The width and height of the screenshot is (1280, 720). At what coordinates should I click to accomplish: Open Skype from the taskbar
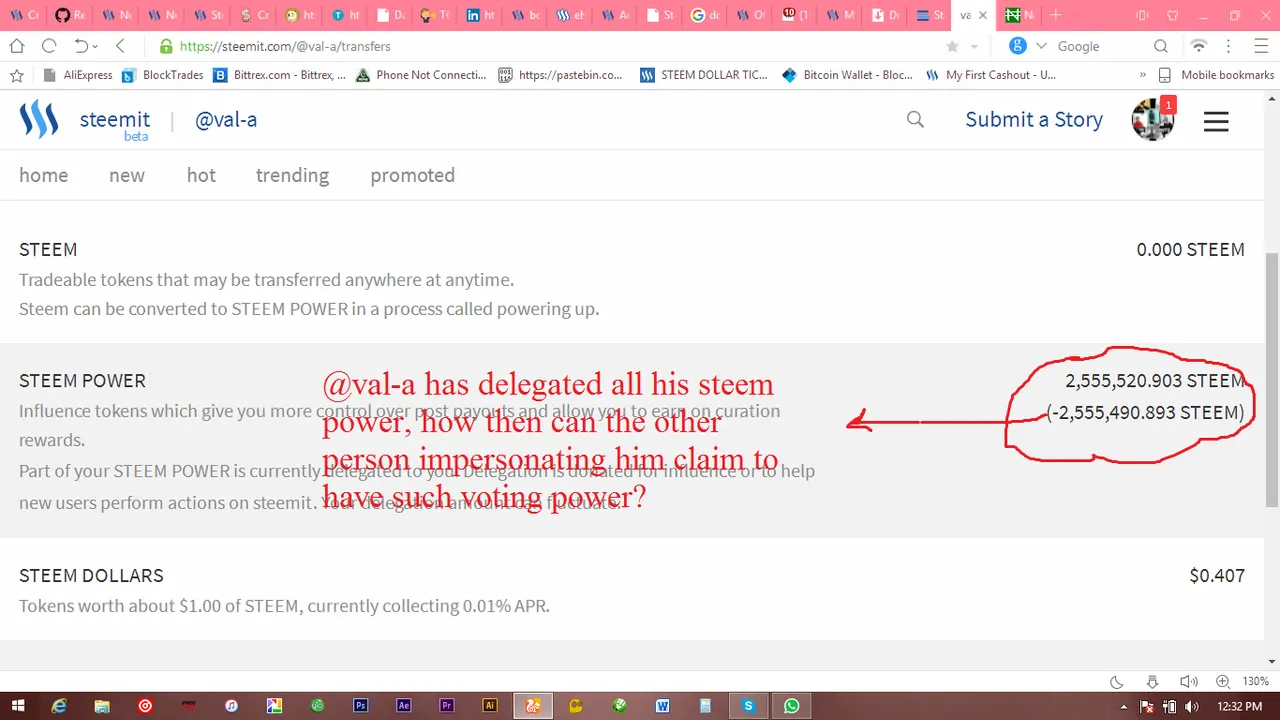pos(748,706)
